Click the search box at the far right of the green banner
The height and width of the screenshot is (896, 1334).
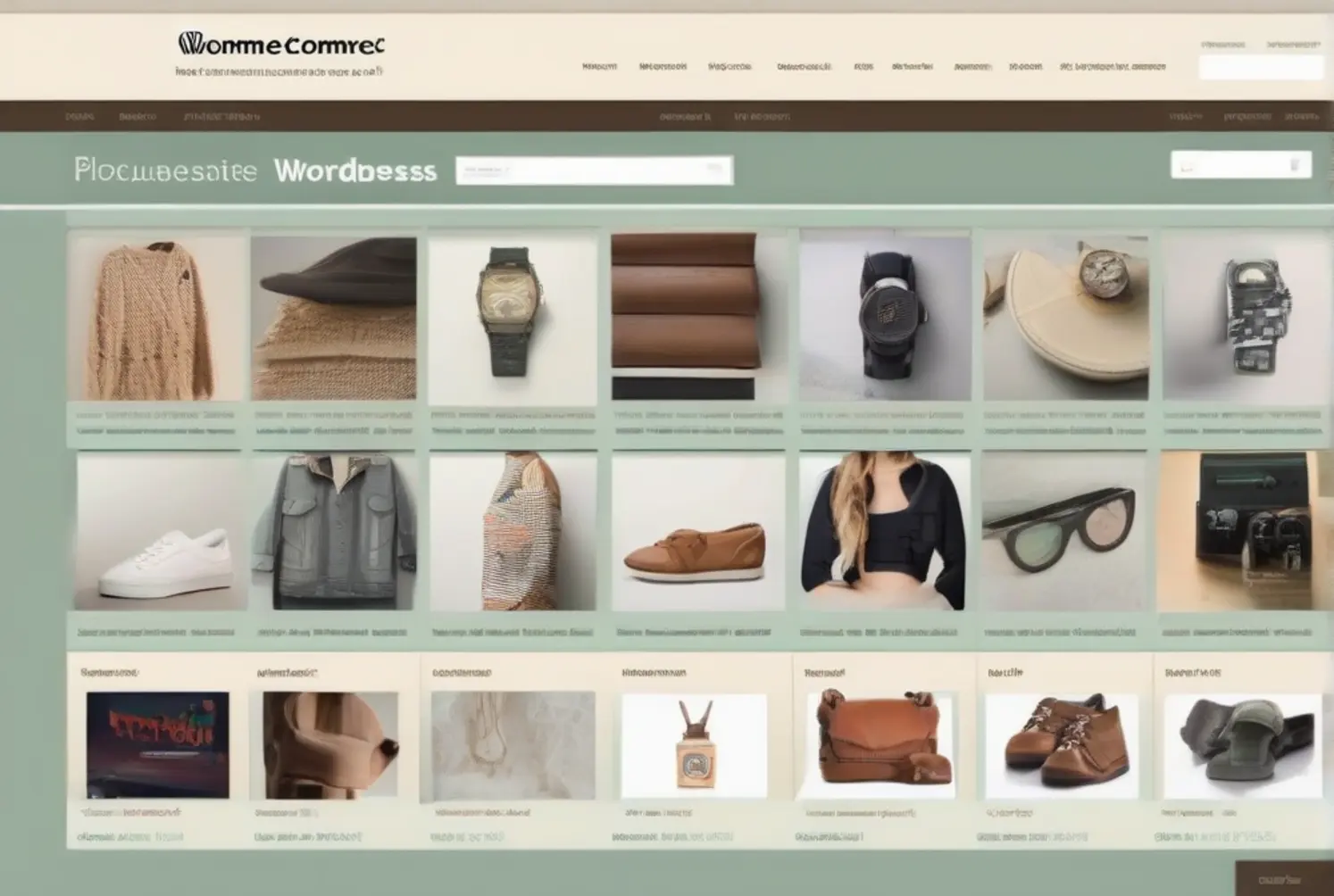click(1241, 164)
